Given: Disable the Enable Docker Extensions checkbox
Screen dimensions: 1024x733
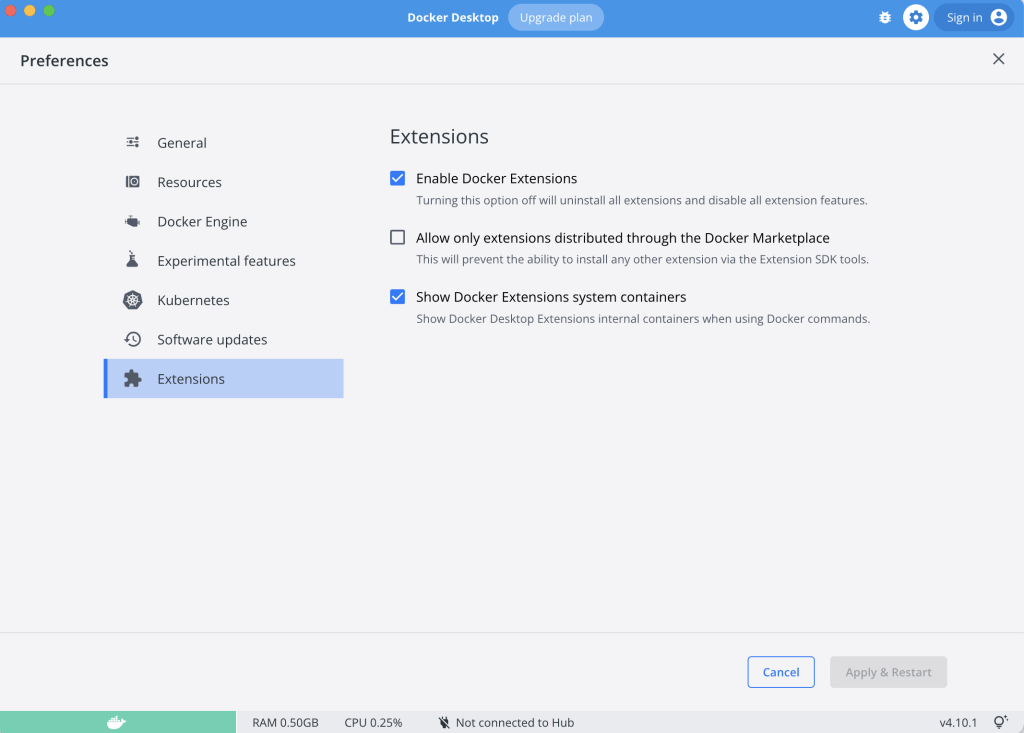Looking at the screenshot, I should point(398,178).
